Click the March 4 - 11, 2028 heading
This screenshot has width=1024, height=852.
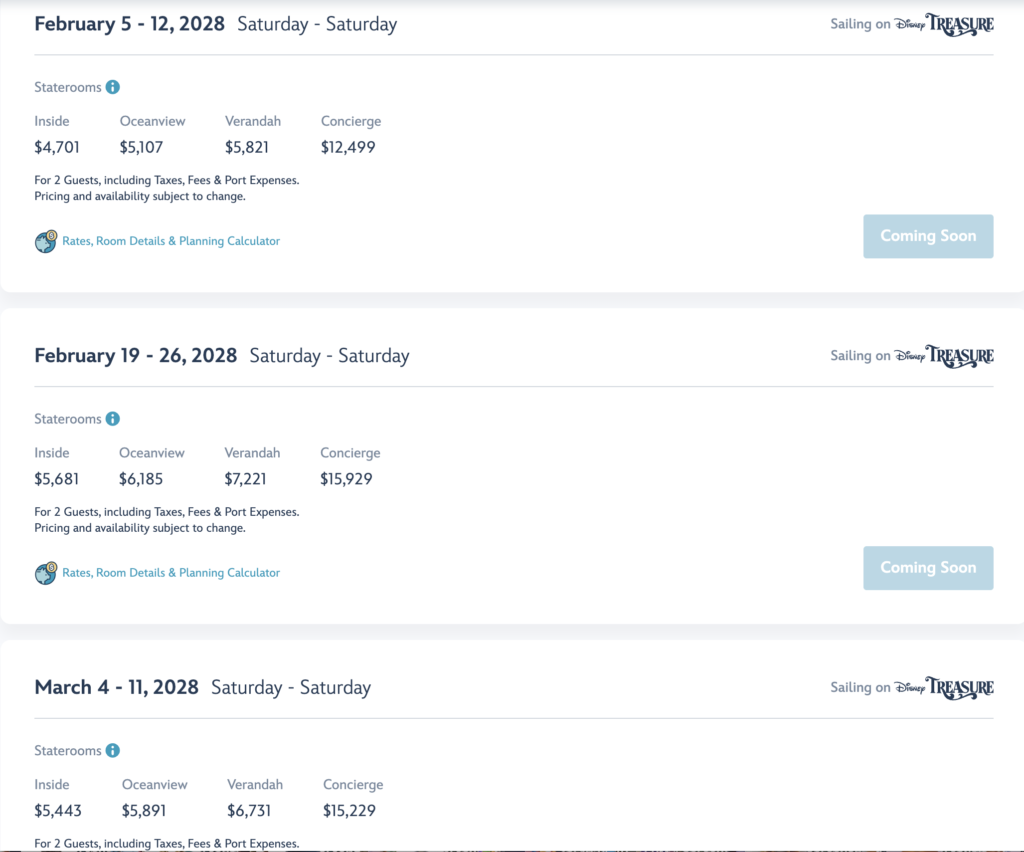(116, 687)
